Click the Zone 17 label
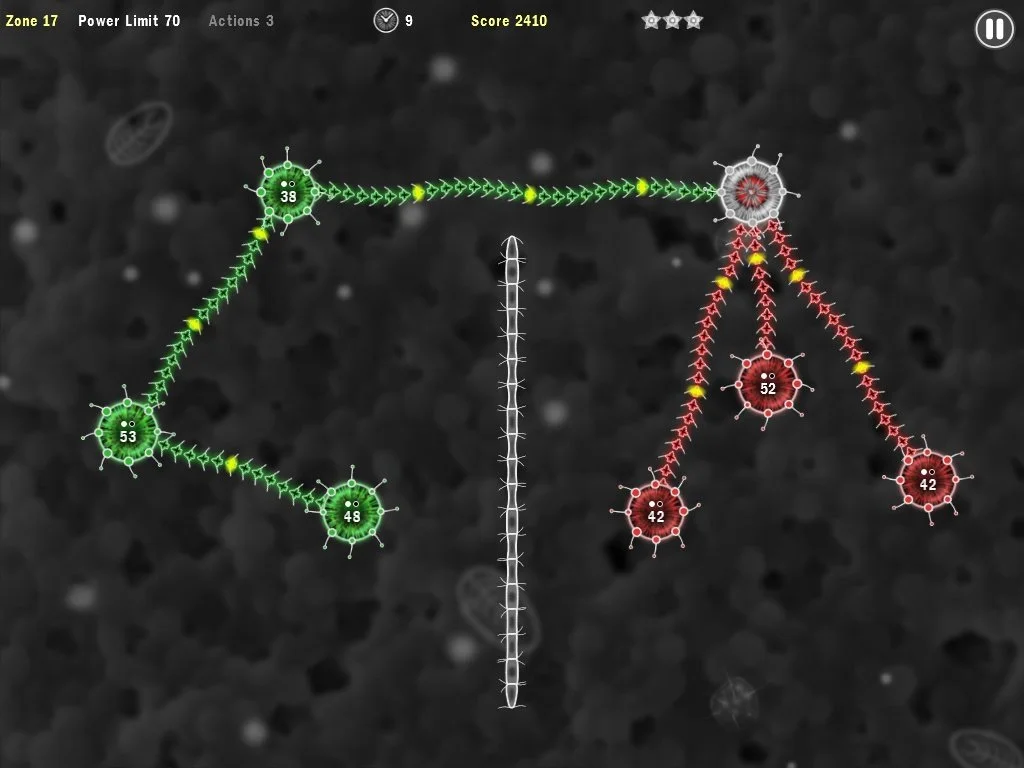Viewport: 1024px width, 768px height. [32, 21]
